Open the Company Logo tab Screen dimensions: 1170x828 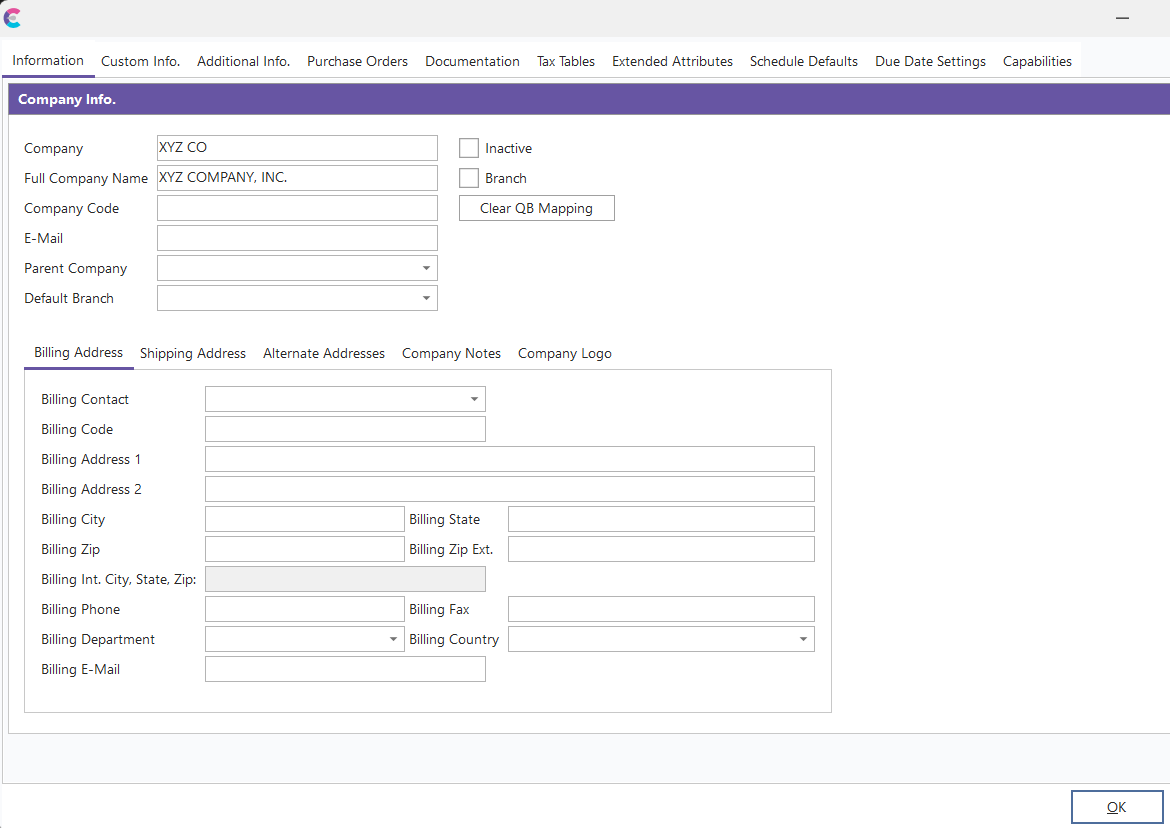564,353
